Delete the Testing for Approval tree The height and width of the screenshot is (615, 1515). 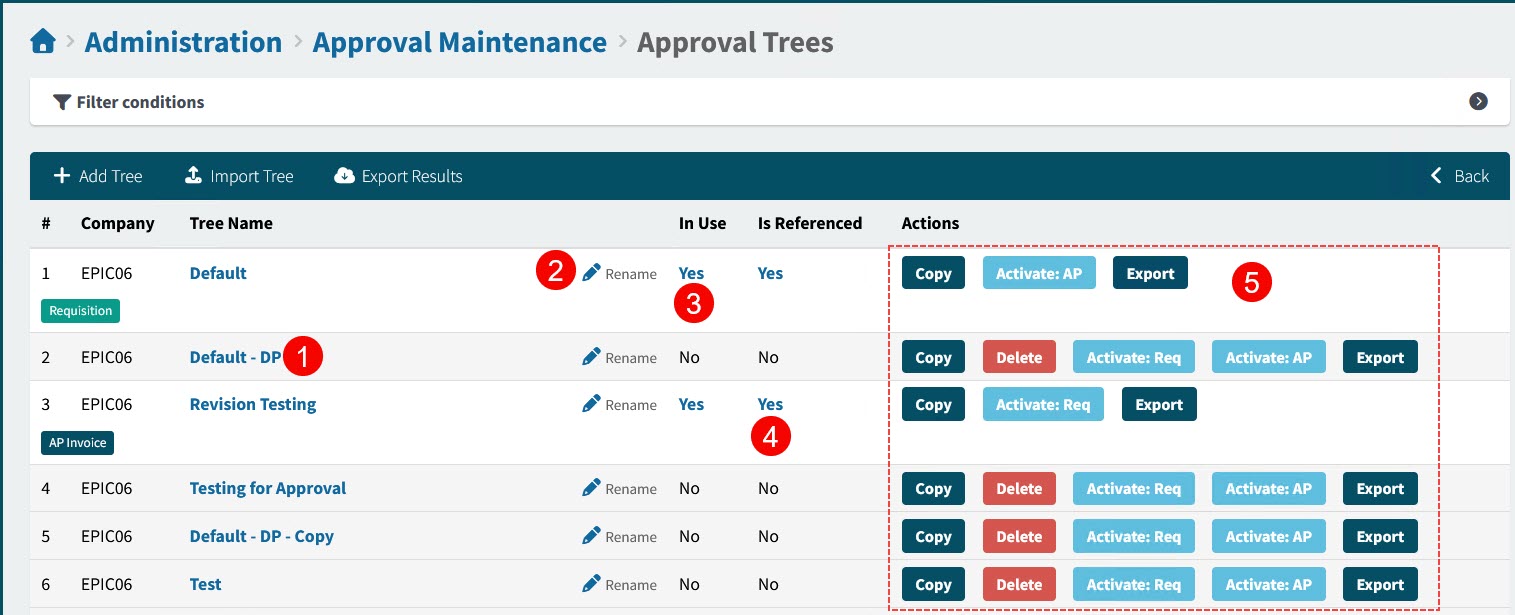1019,488
